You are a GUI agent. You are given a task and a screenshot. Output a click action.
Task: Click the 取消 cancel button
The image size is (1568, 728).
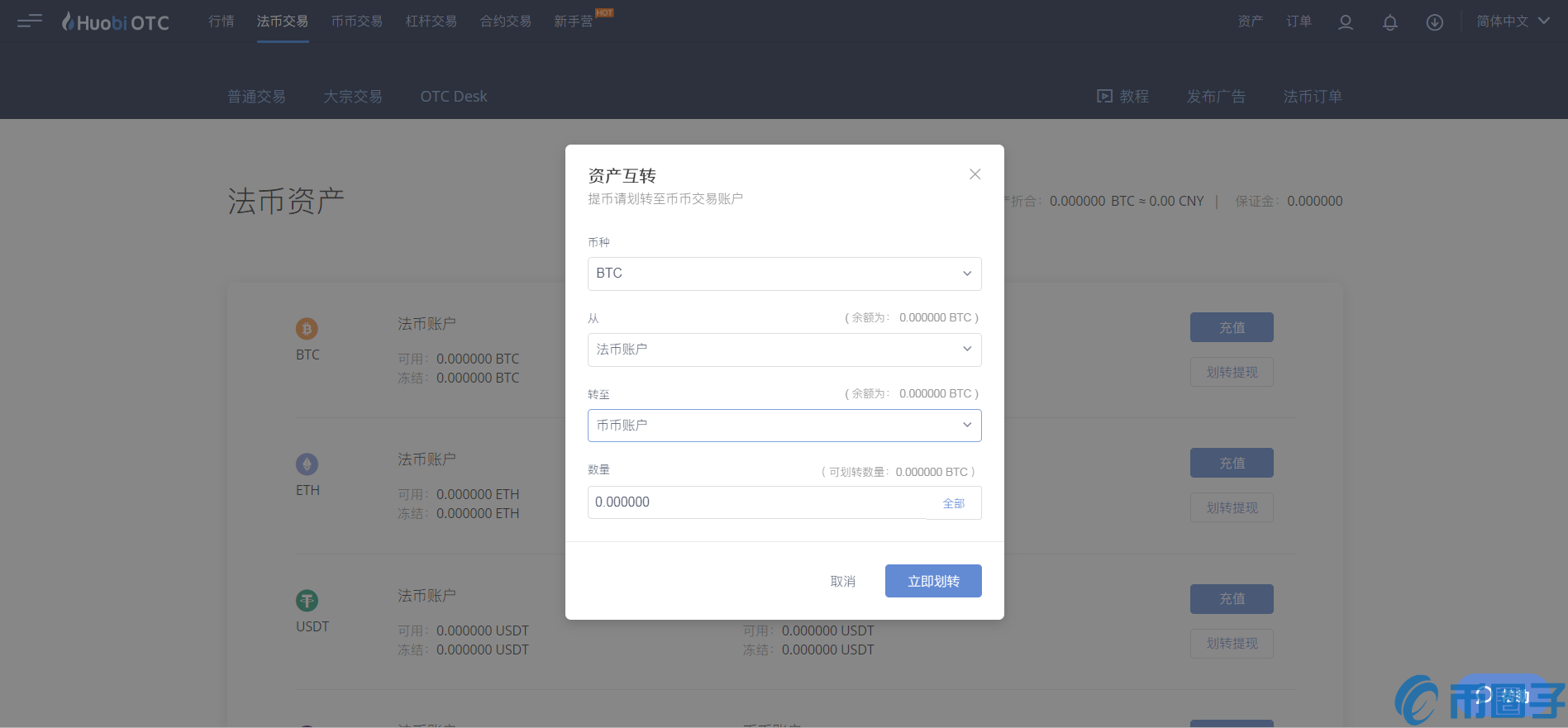[842, 582]
